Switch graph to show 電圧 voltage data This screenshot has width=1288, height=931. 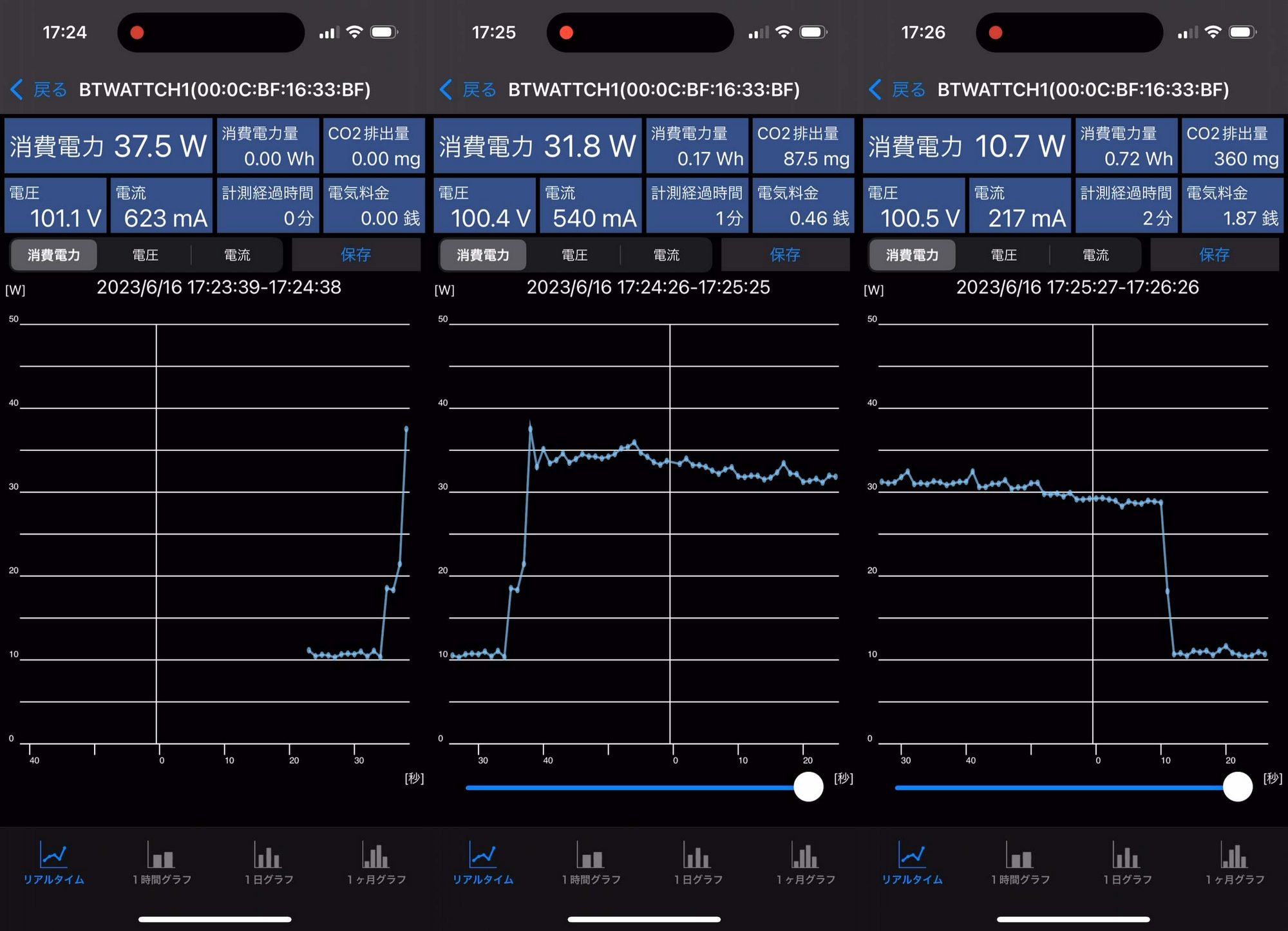[145, 255]
